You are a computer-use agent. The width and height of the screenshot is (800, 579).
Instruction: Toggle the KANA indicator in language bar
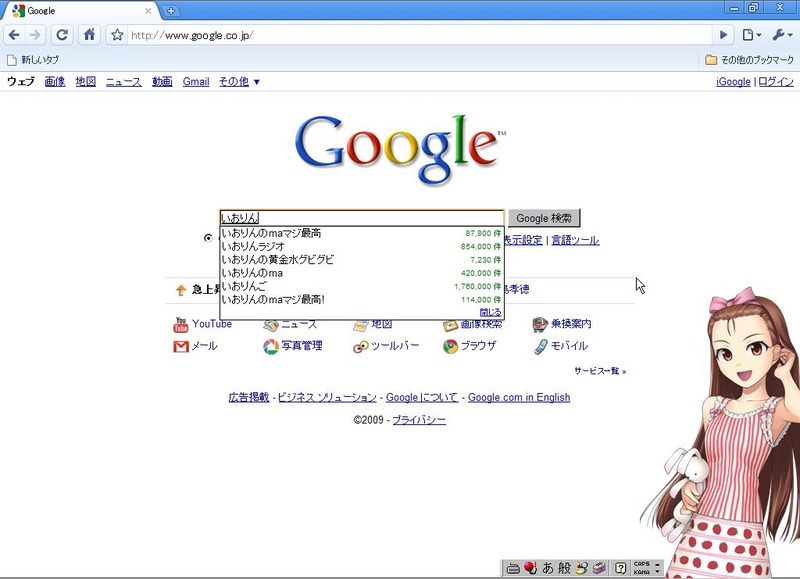coord(641,572)
